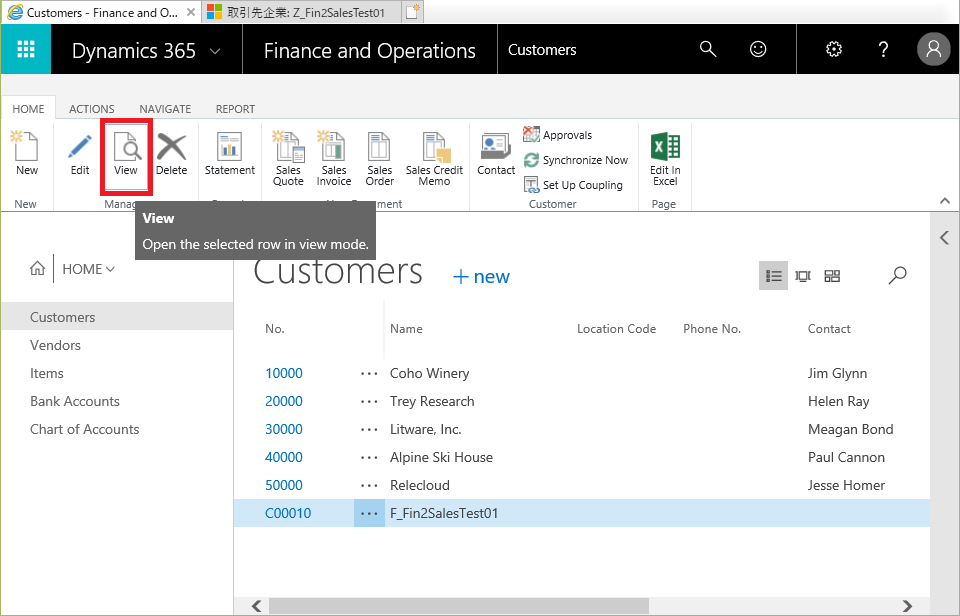Open customer number C00010
960x616 pixels.
click(x=288, y=513)
